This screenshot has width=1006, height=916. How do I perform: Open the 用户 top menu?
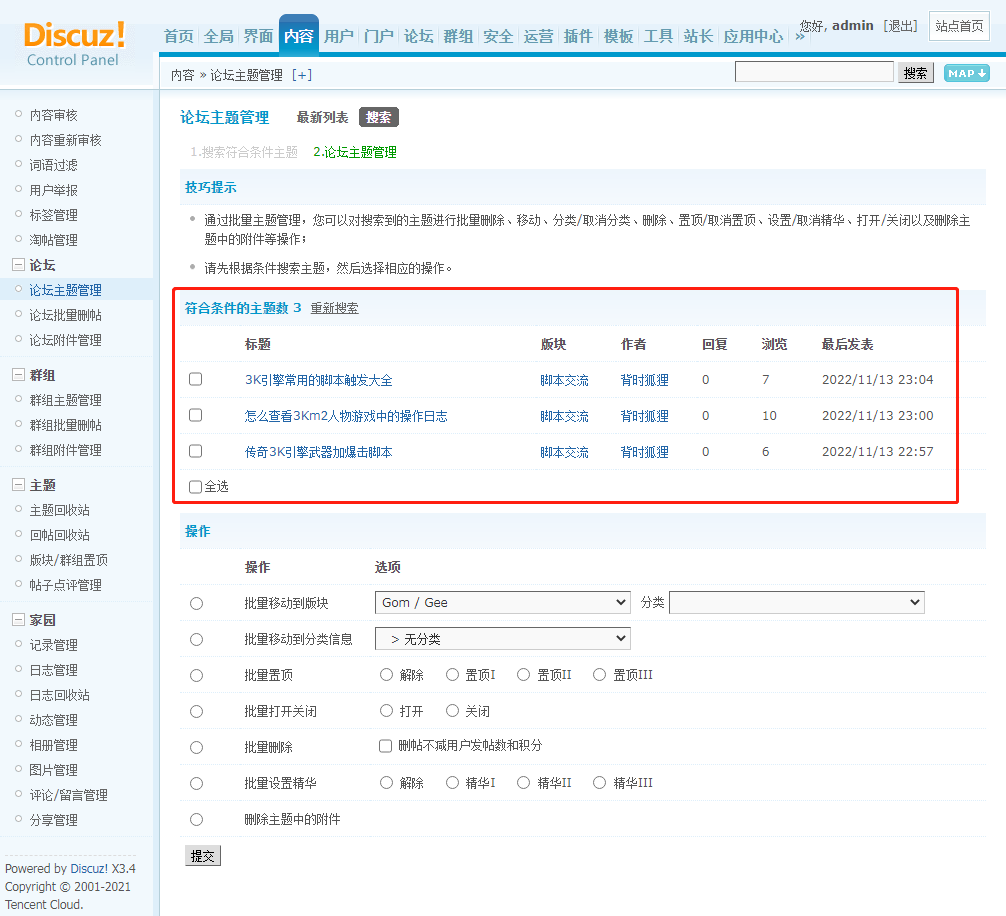339,36
